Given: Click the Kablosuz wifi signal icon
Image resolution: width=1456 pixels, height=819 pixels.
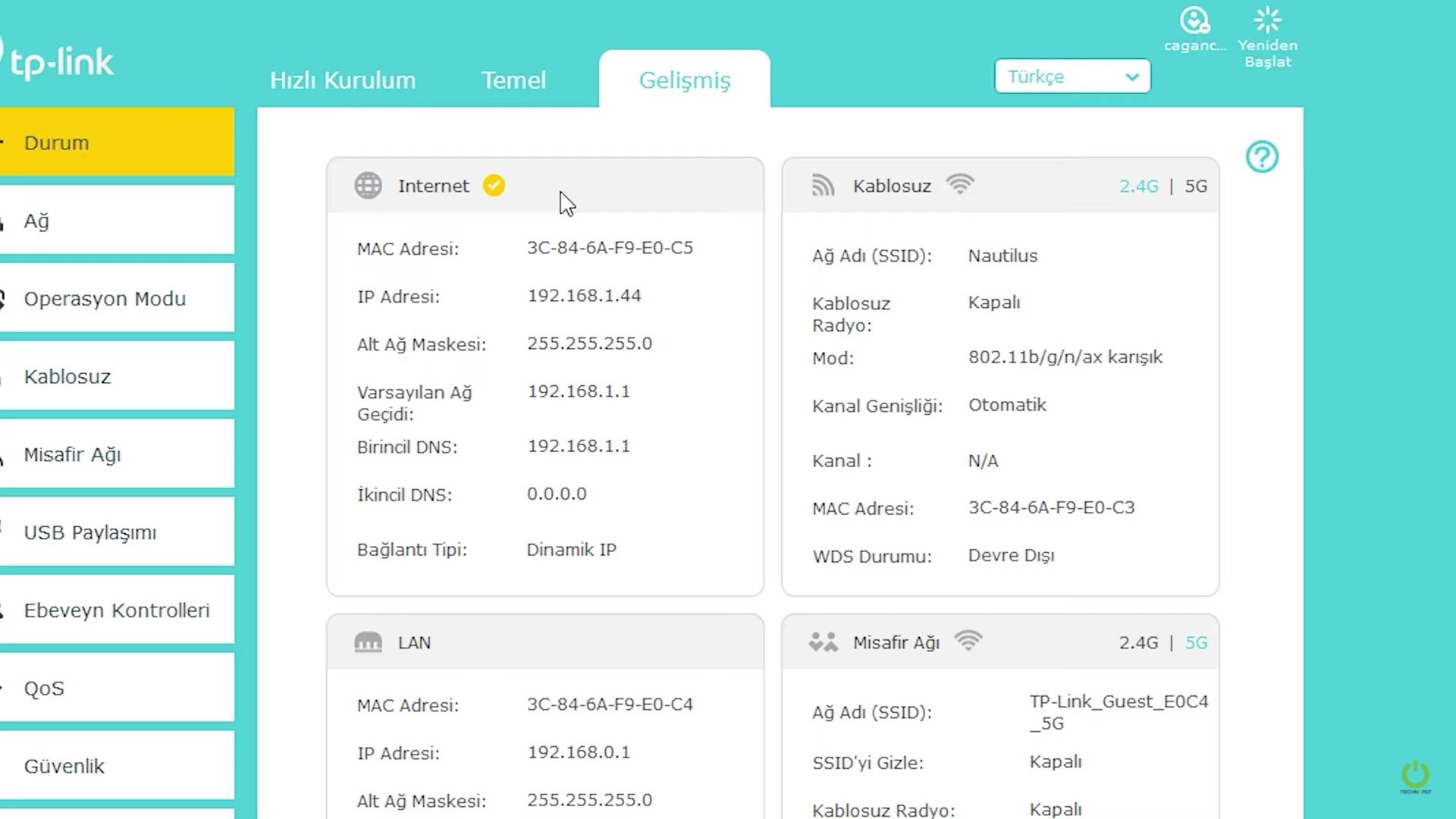Looking at the screenshot, I should [x=960, y=184].
